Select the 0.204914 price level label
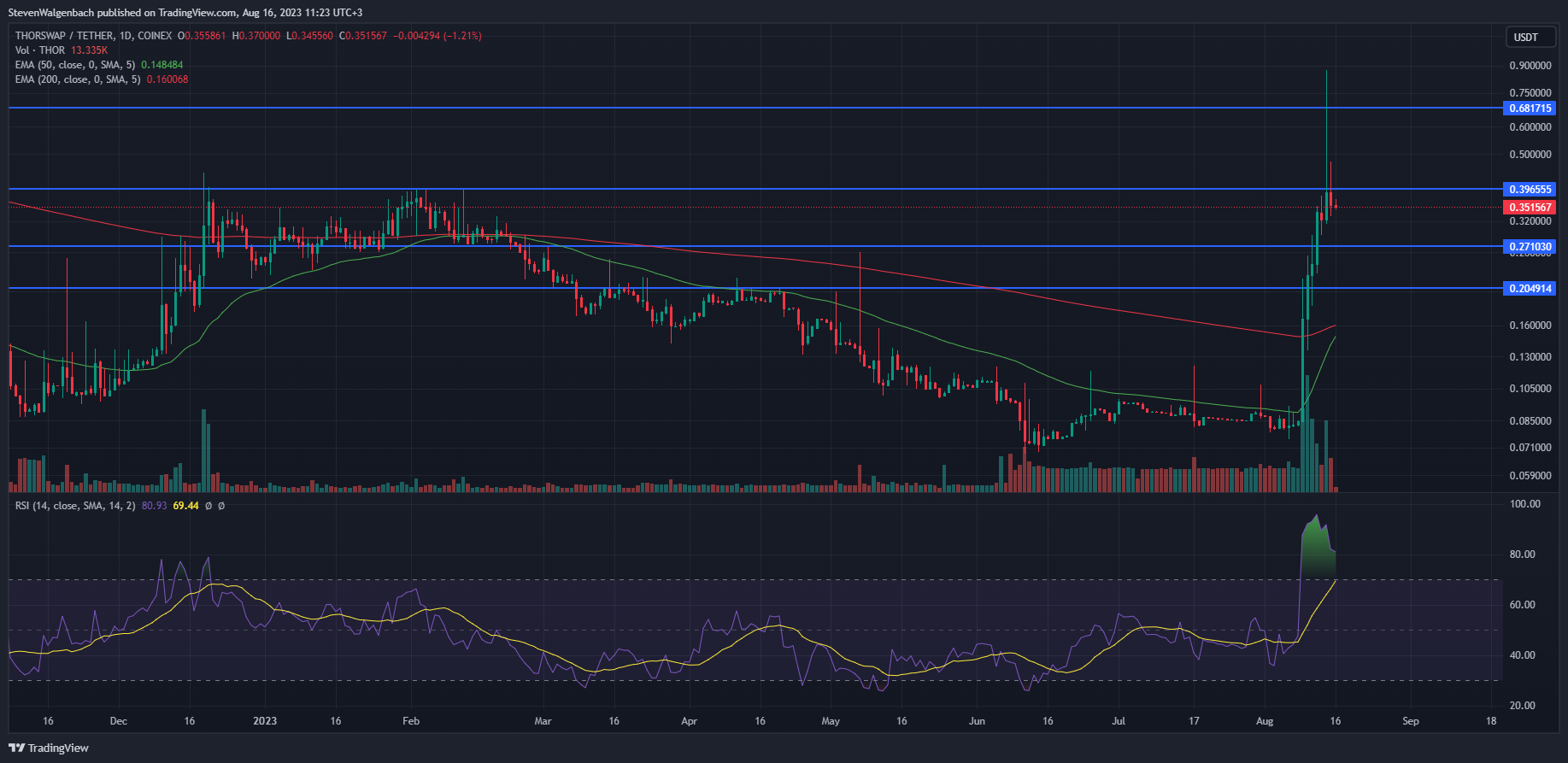 pos(1530,288)
